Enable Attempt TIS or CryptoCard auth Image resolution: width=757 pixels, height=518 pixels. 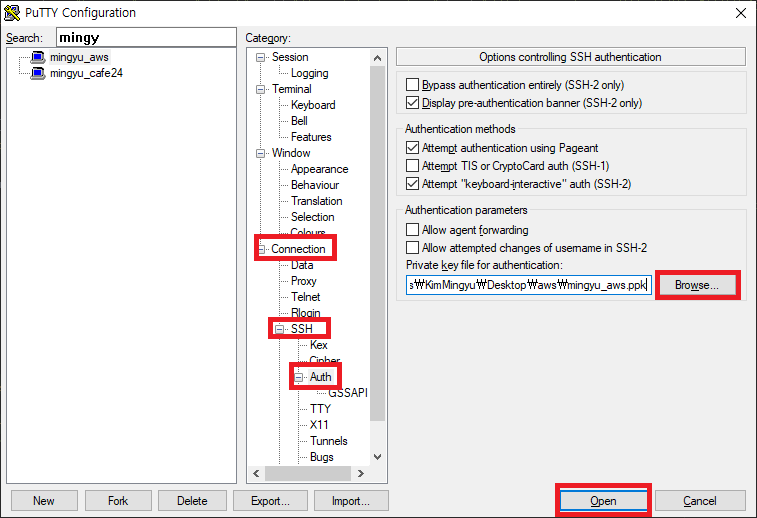412,166
